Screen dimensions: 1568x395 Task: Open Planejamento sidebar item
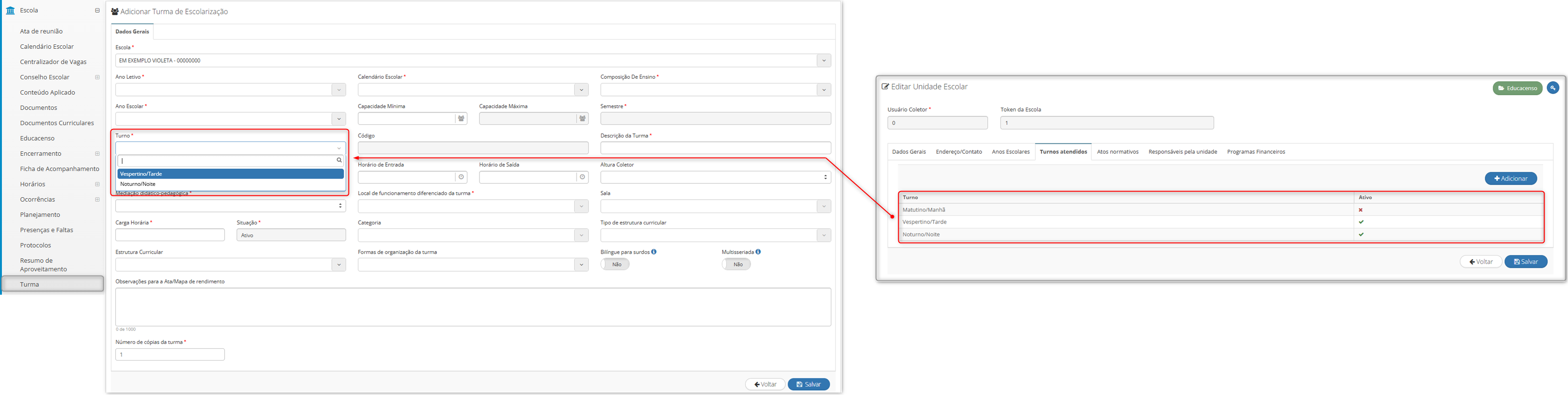[40, 215]
